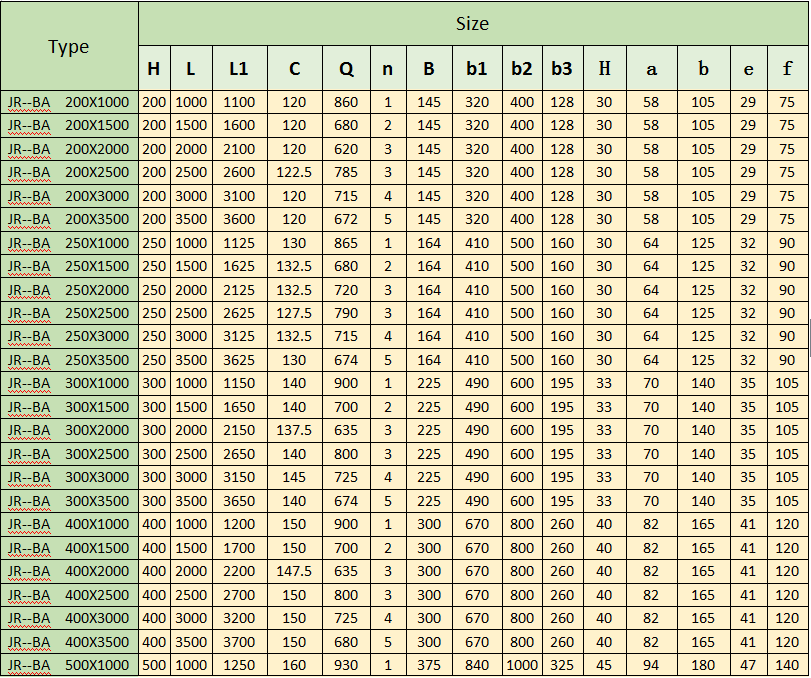The image size is (811, 678).
Task: Select type cell JR--BA 300X3000
Action: tap(69, 477)
